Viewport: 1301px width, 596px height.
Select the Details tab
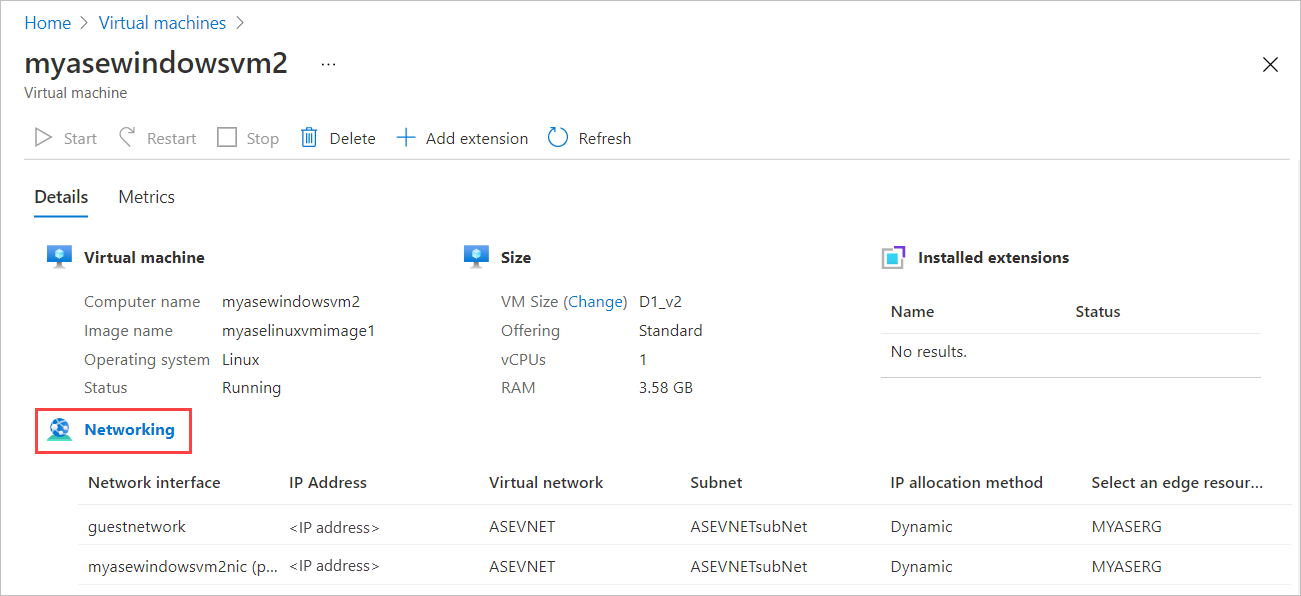pos(61,197)
